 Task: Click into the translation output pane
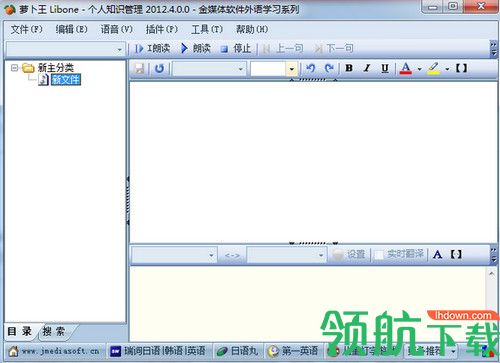[x=307, y=303]
